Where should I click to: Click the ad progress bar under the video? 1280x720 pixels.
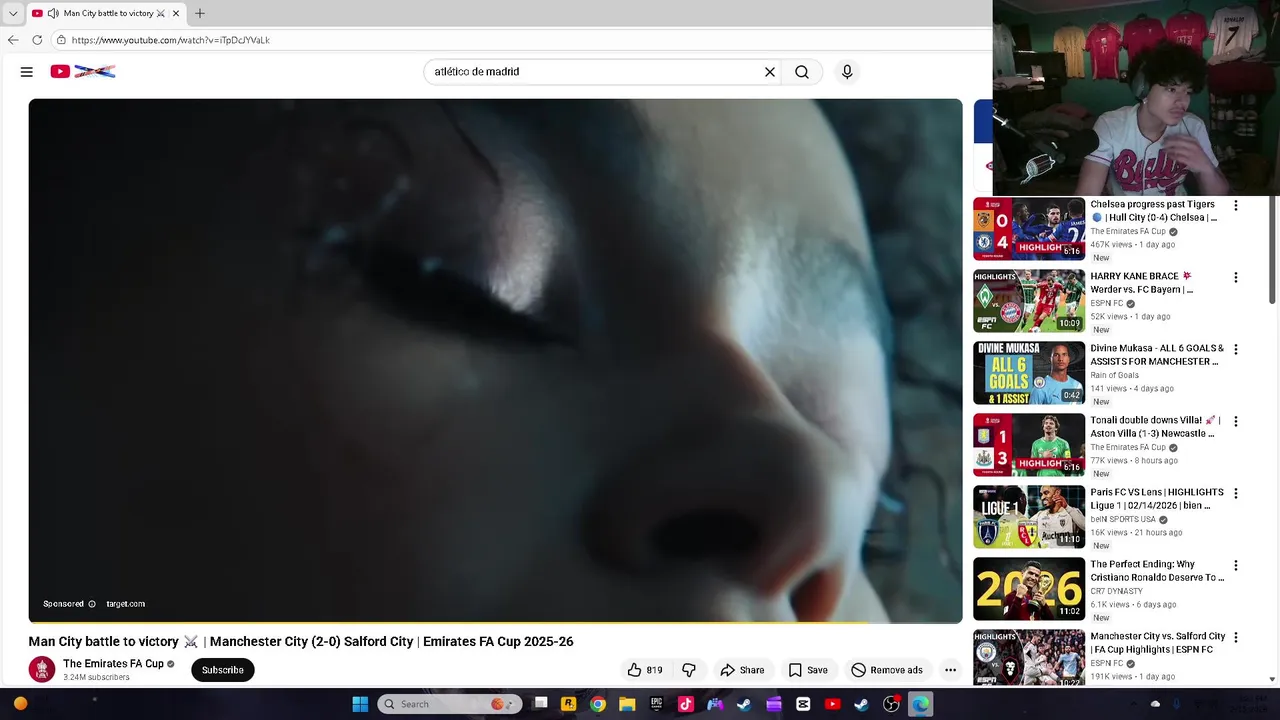pos(495,623)
